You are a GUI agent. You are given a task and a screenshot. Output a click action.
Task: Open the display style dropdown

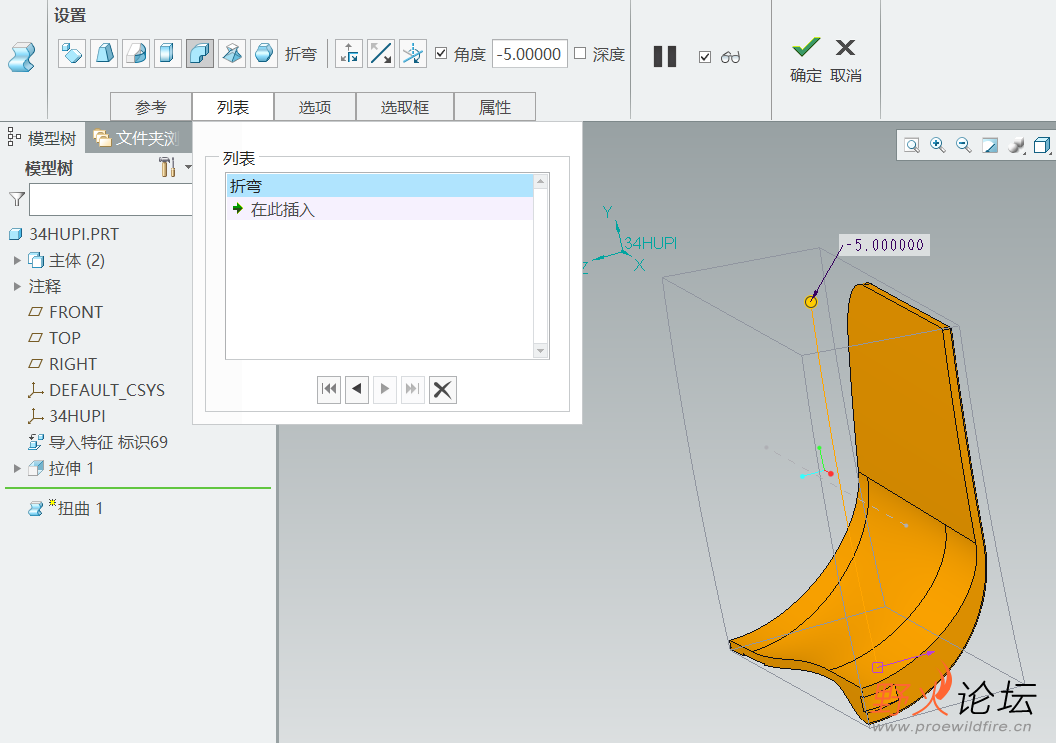tap(1016, 145)
